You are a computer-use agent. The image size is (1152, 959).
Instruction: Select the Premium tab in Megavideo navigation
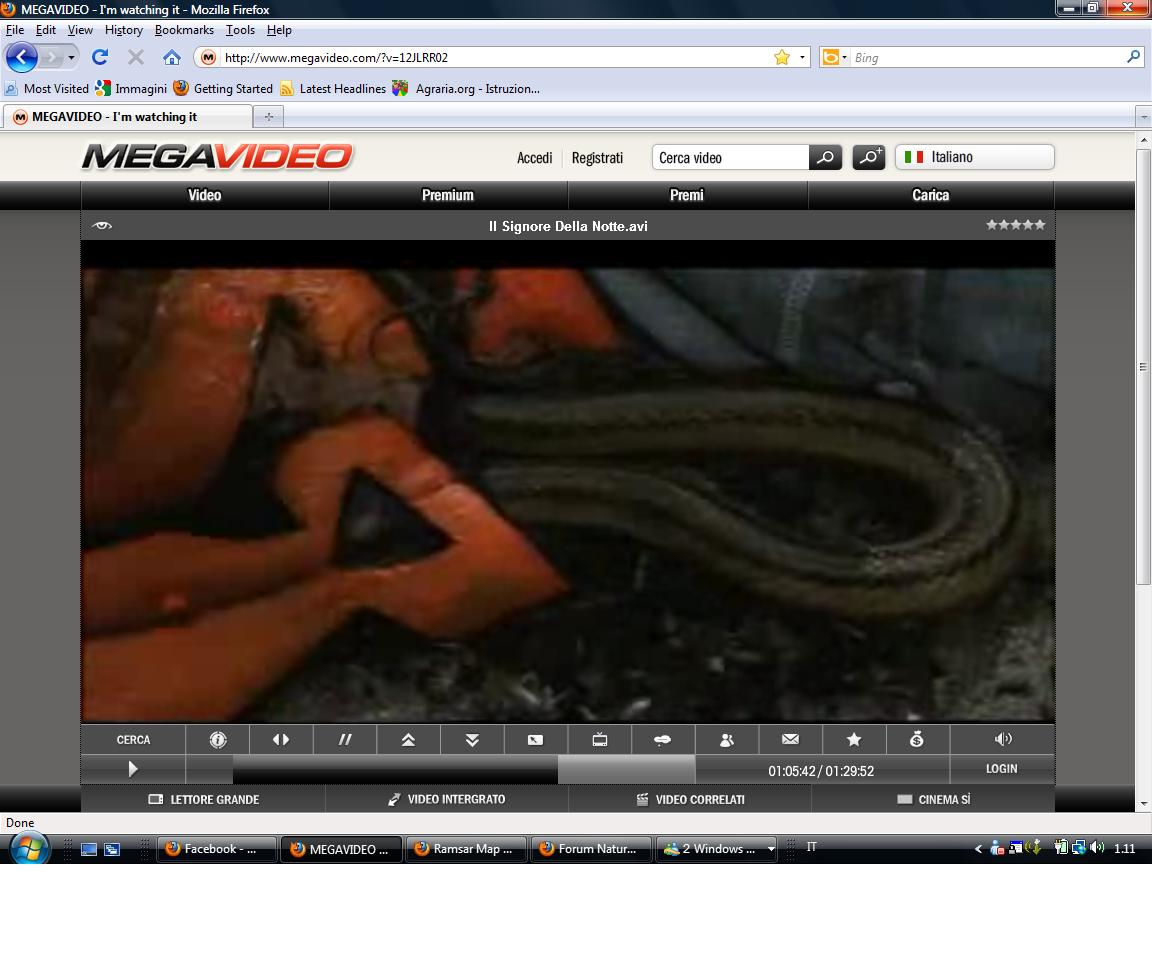[447, 195]
